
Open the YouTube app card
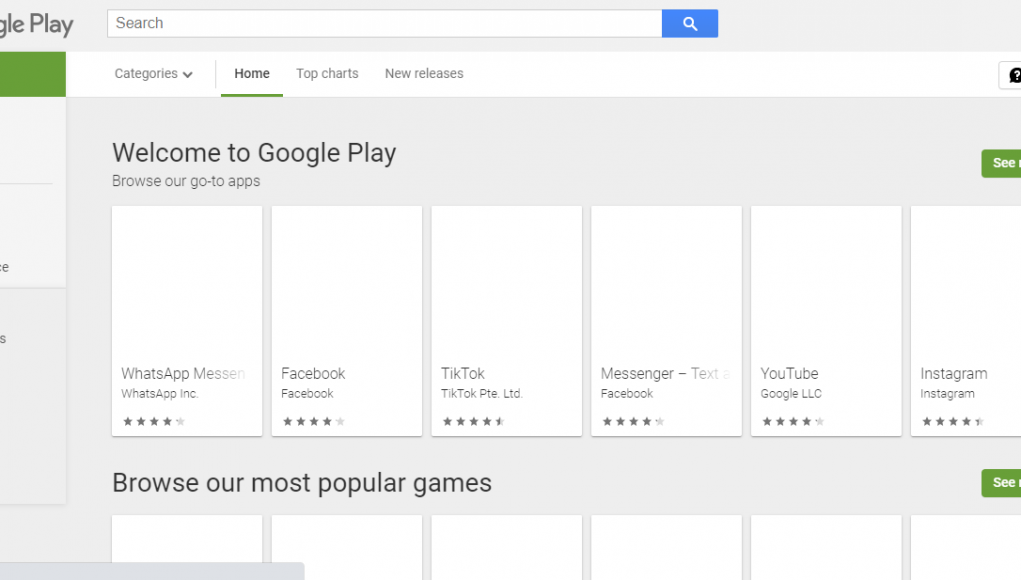coord(826,290)
